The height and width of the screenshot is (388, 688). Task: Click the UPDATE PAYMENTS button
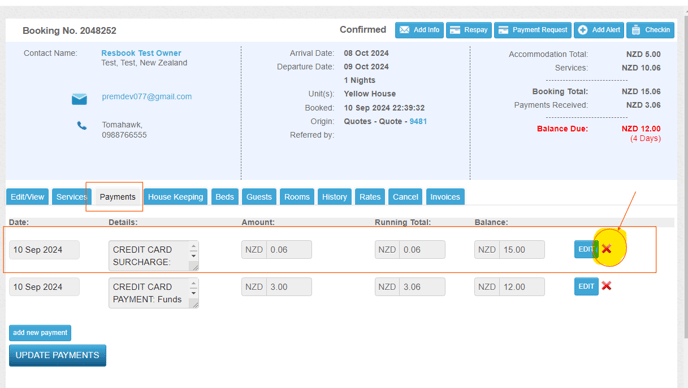tap(57, 355)
